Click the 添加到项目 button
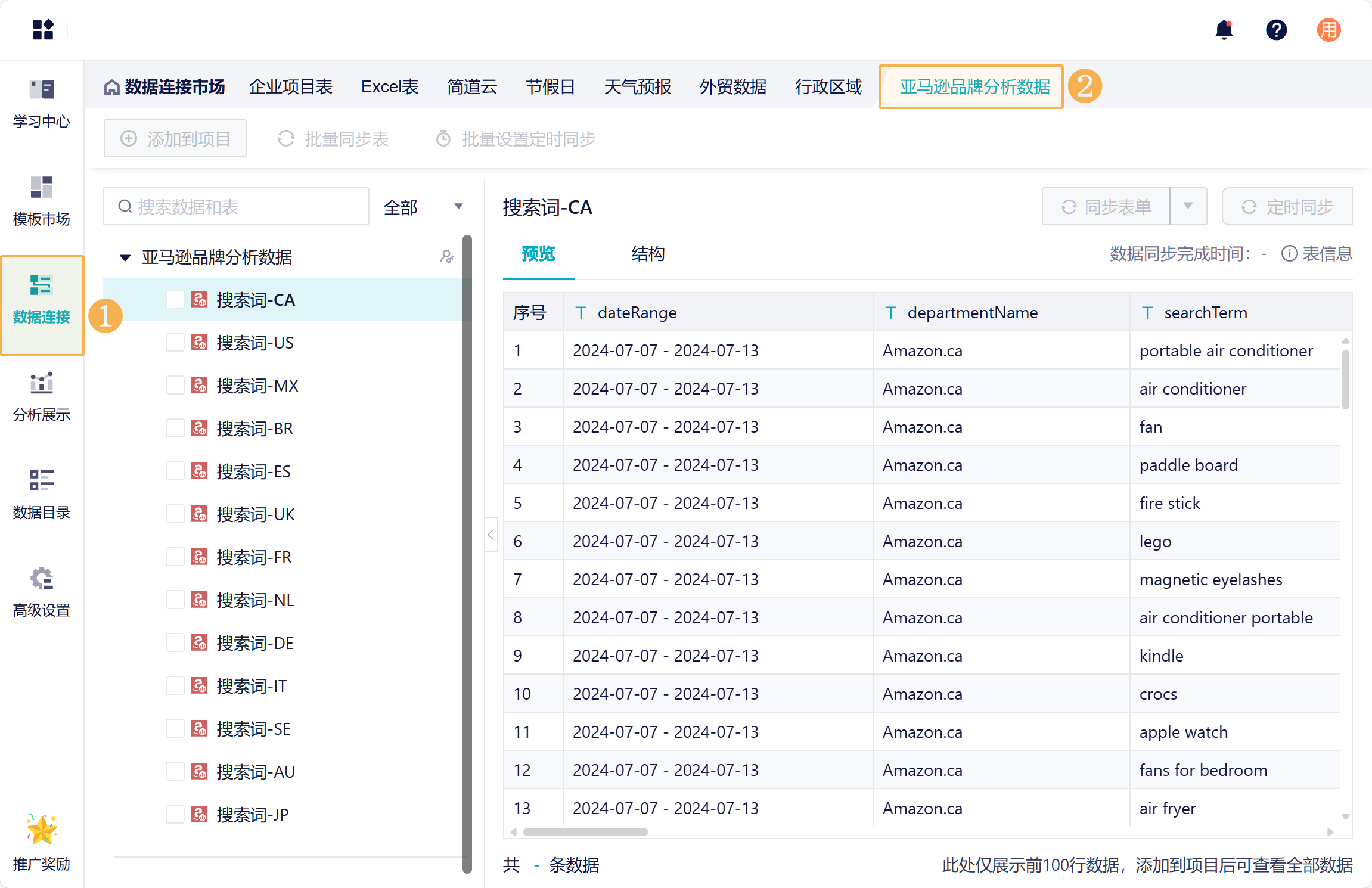Viewport: 1372px width, 888px height. [175, 139]
